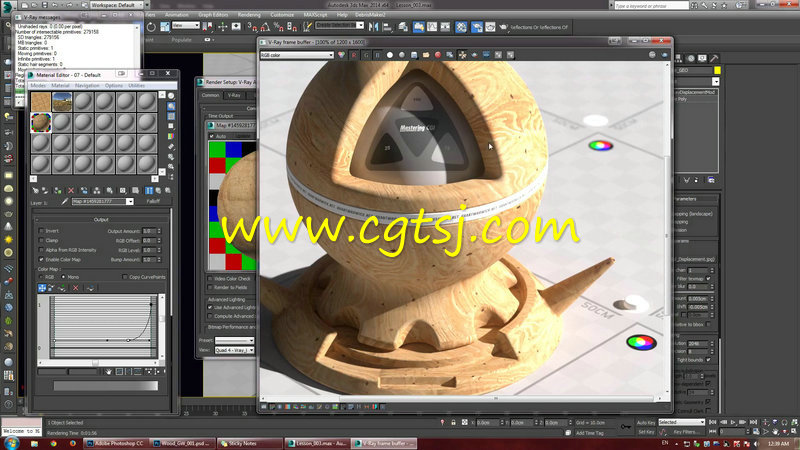This screenshot has height=450, width=800.
Task: Toggle the green channel in V-Ray frame buffer
Action: [366, 55]
